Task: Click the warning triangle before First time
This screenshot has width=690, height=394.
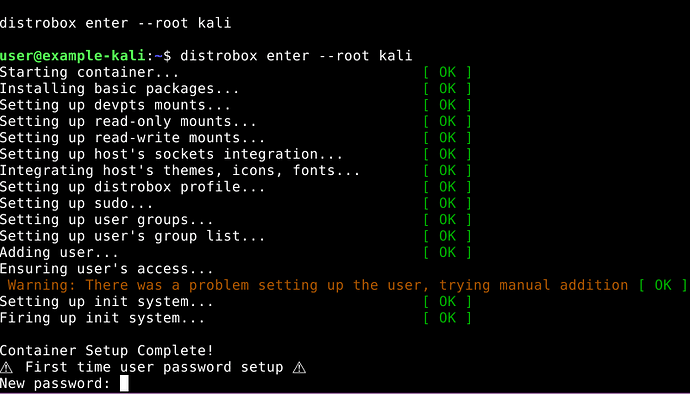Action: (7, 367)
